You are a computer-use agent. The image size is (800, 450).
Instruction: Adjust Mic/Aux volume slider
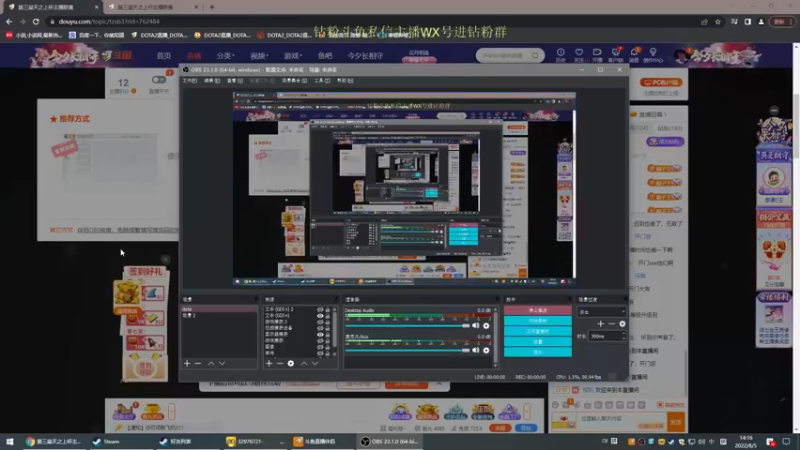tap(407, 350)
